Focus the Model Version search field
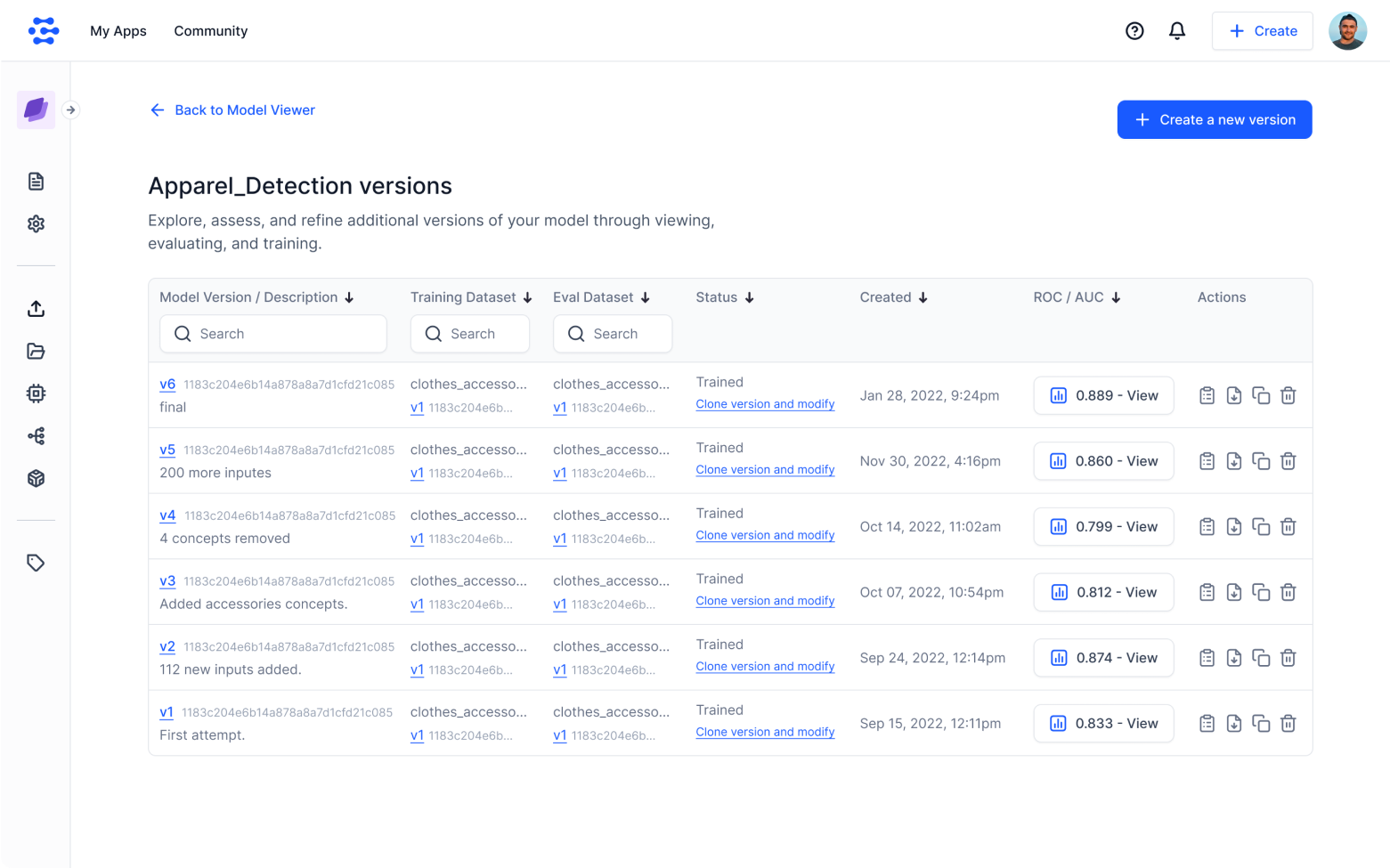1390x868 pixels. [x=273, y=334]
